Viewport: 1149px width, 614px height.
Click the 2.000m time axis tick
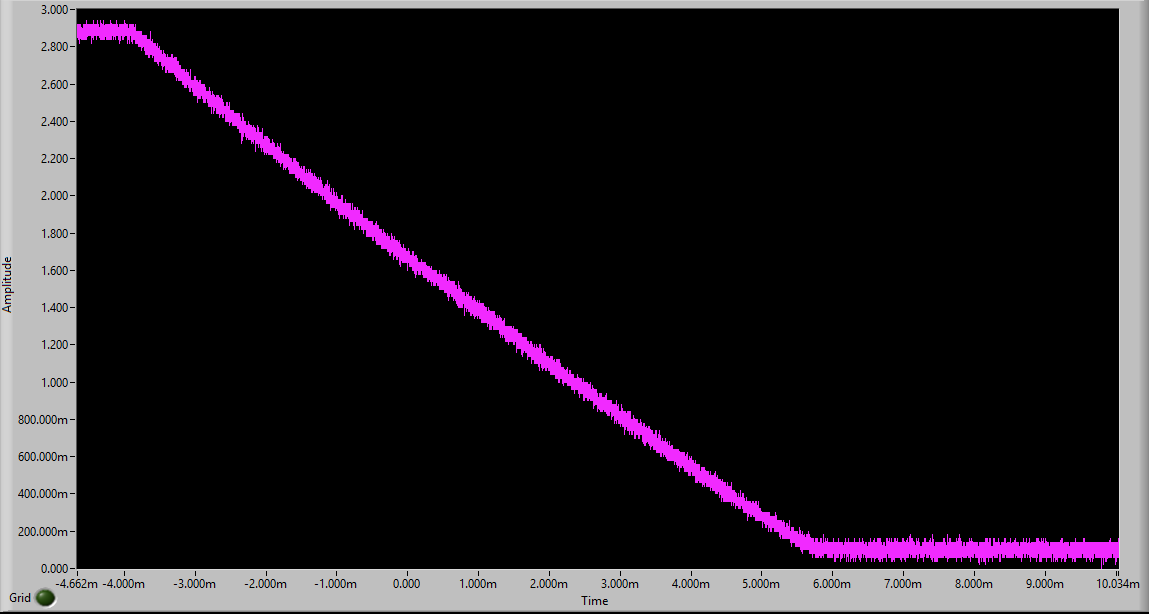(549, 584)
